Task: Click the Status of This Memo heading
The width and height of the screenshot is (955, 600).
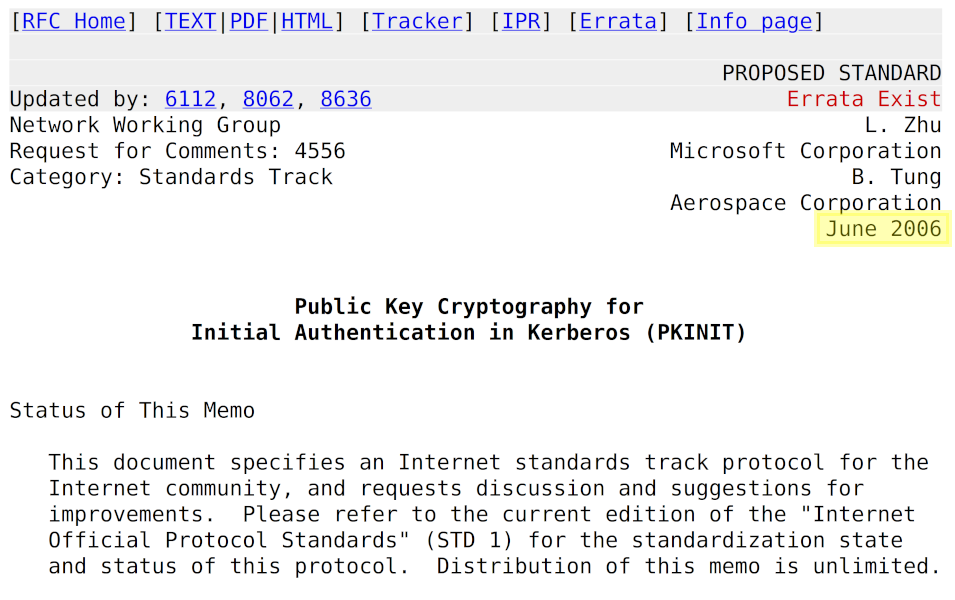Action: click(x=132, y=411)
